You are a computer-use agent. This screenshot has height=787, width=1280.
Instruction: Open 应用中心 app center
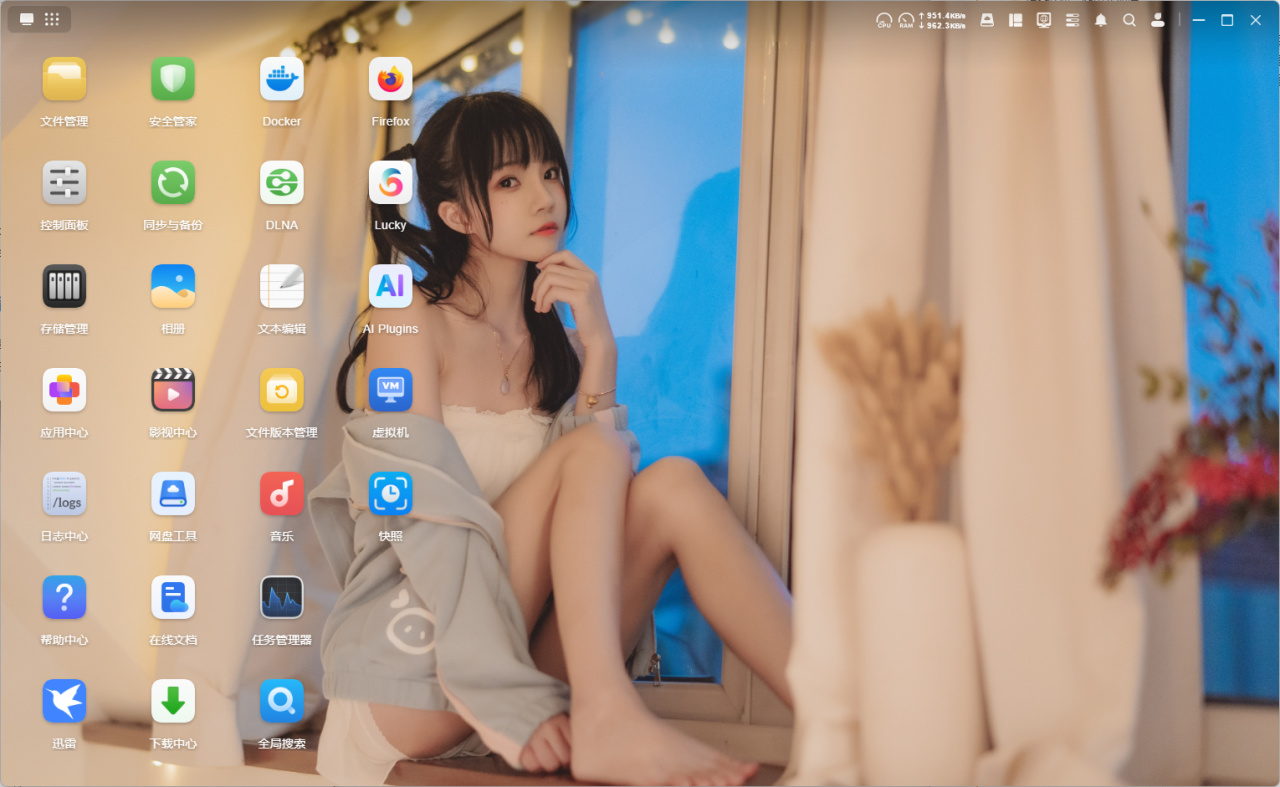64,390
